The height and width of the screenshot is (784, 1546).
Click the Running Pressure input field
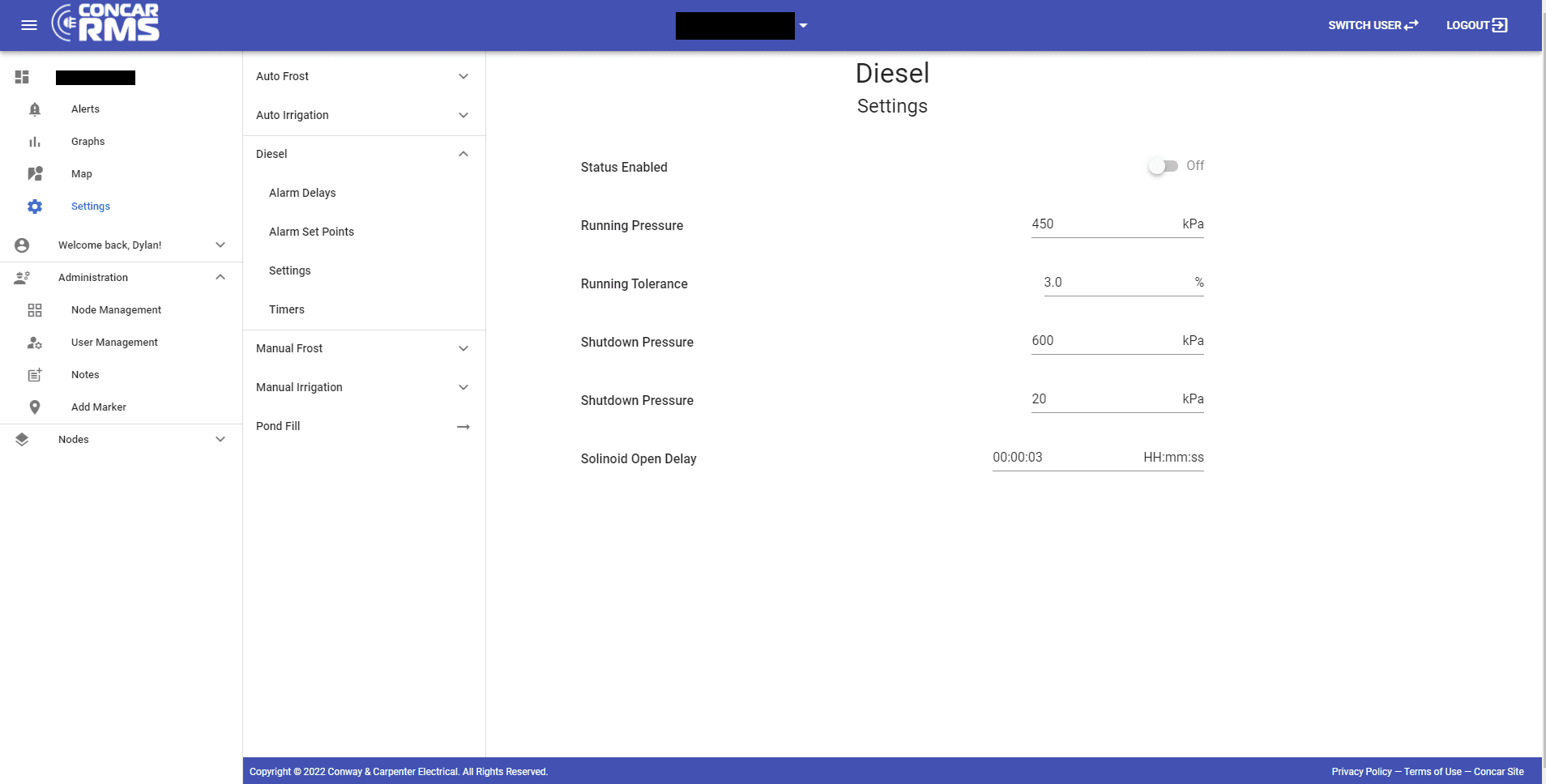(x=1102, y=224)
